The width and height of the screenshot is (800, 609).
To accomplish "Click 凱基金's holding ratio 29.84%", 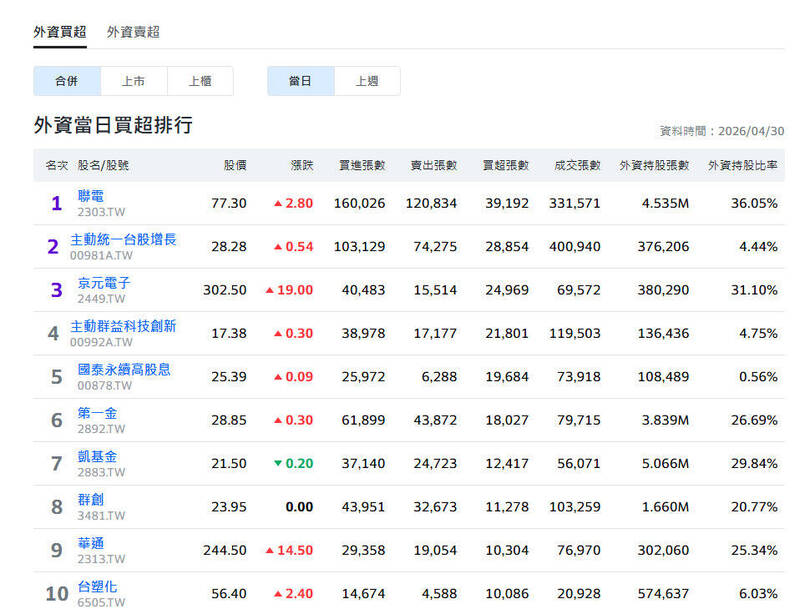I will click(755, 464).
